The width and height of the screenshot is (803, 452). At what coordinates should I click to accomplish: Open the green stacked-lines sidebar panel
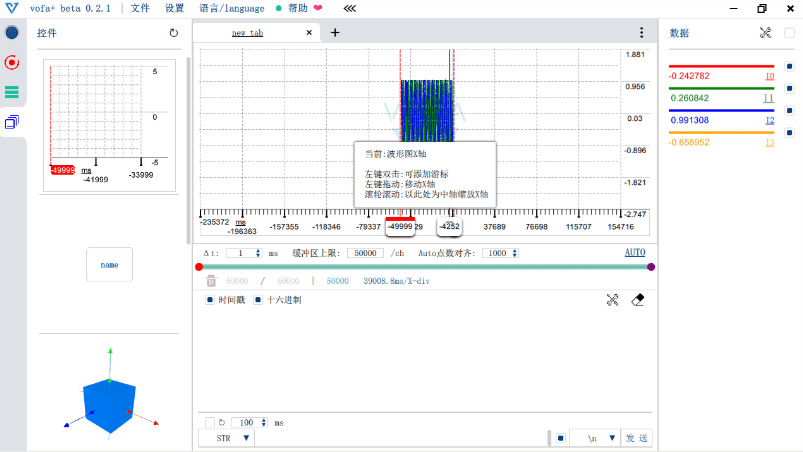pos(12,92)
